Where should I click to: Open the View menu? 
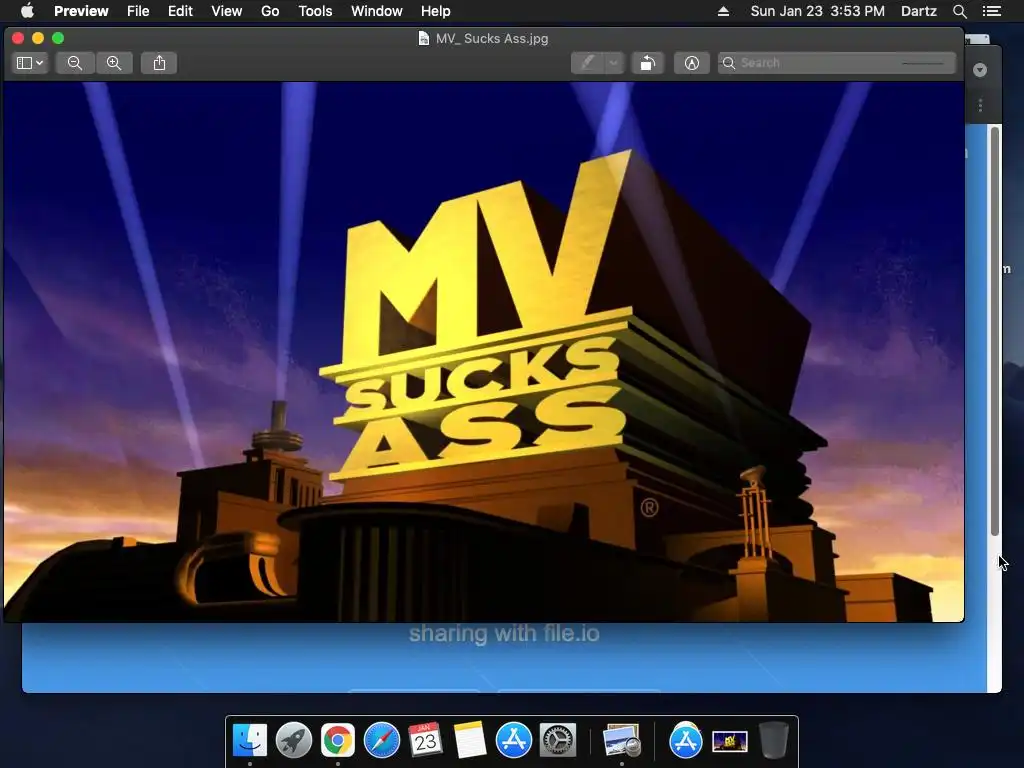(x=227, y=11)
